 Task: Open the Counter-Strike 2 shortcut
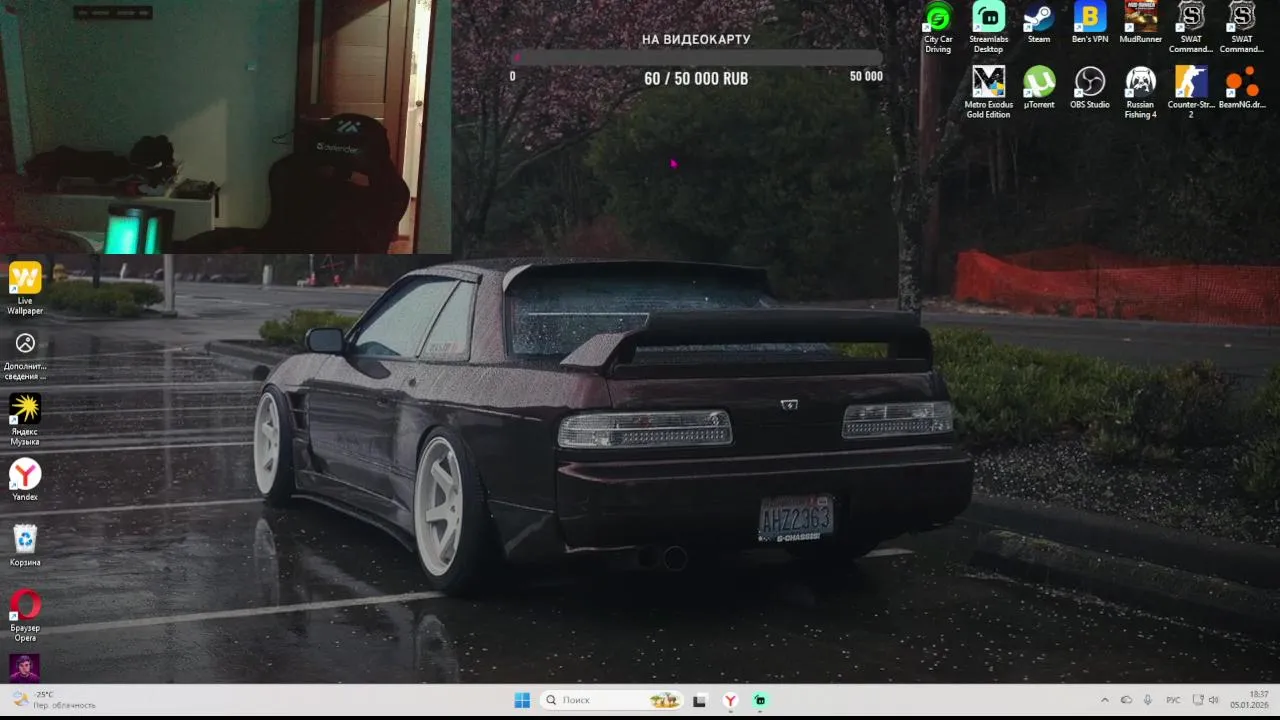1191,93
